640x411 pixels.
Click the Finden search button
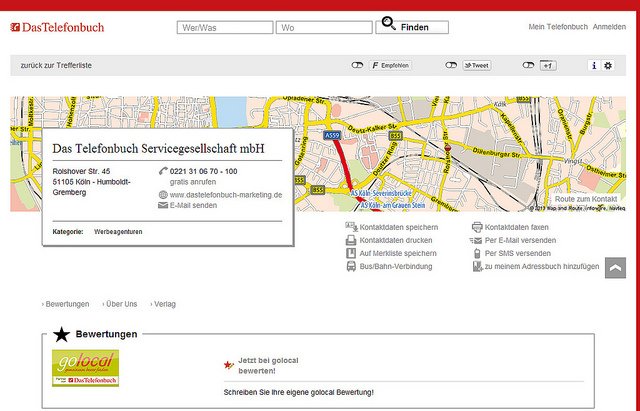412,27
